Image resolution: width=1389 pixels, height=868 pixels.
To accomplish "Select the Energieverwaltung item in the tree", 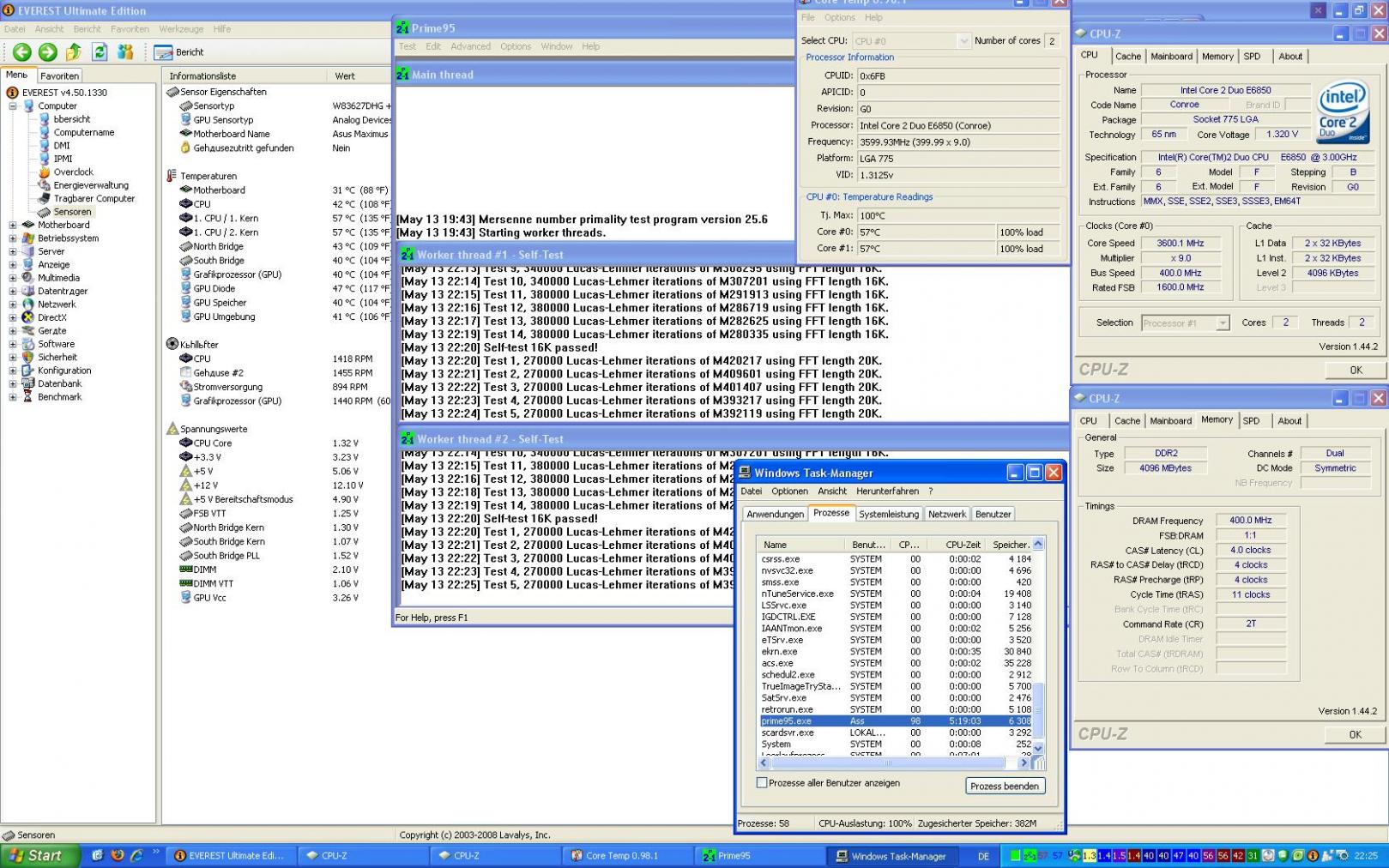I will [91, 185].
